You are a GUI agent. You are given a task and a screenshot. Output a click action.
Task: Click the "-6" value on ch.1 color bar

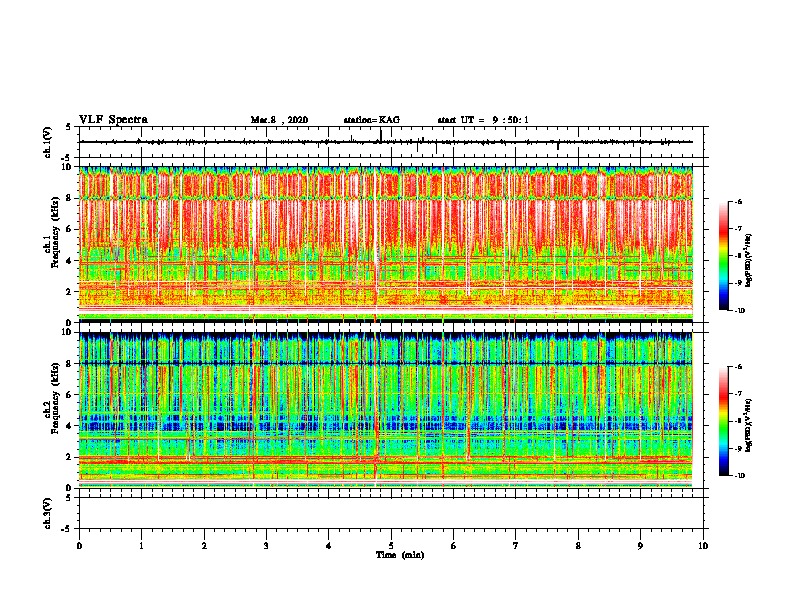point(737,201)
